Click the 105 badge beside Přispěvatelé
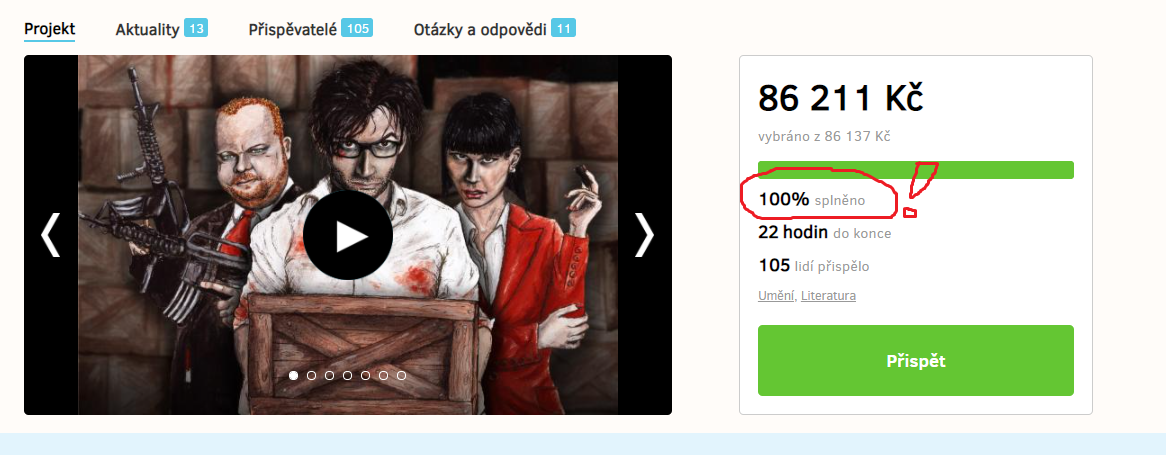This screenshot has height=455, width=1166. click(358, 29)
